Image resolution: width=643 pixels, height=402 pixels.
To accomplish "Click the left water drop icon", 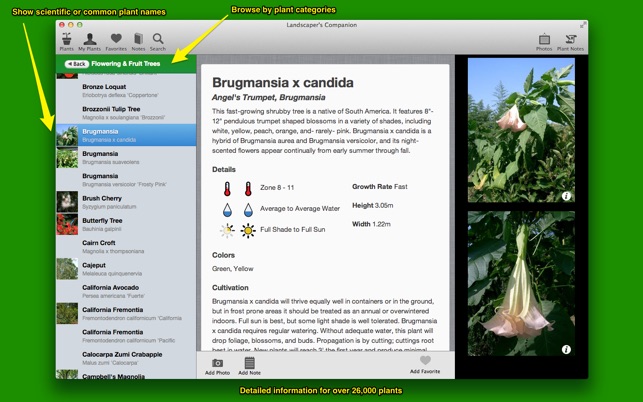I will pos(227,210).
